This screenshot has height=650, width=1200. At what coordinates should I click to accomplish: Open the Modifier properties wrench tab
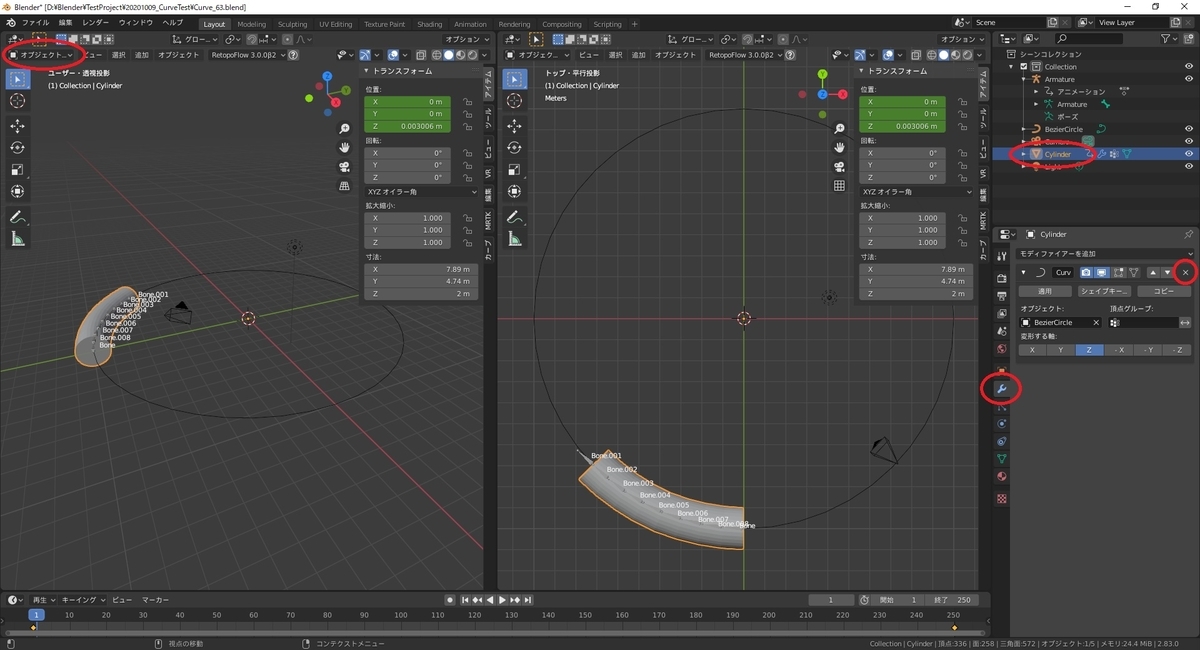pyautogui.click(x=1001, y=388)
